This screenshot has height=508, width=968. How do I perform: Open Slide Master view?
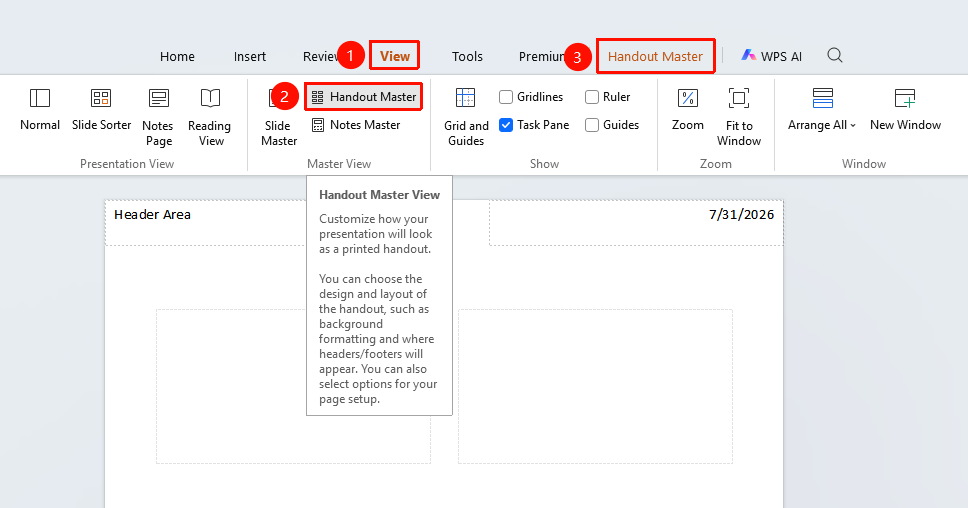point(278,117)
